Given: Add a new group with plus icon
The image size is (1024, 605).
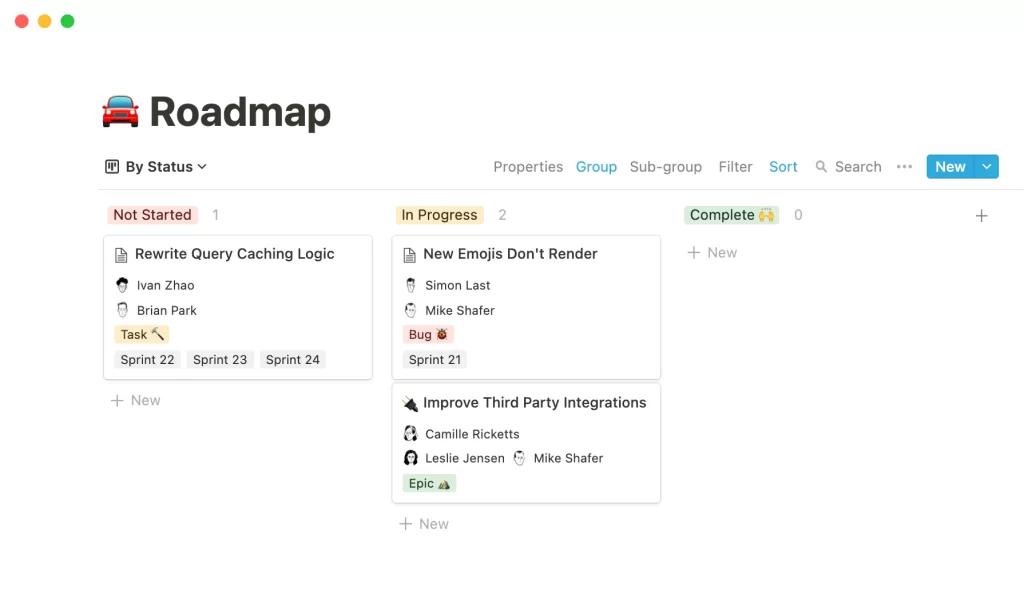Looking at the screenshot, I should pyautogui.click(x=981, y=216).
